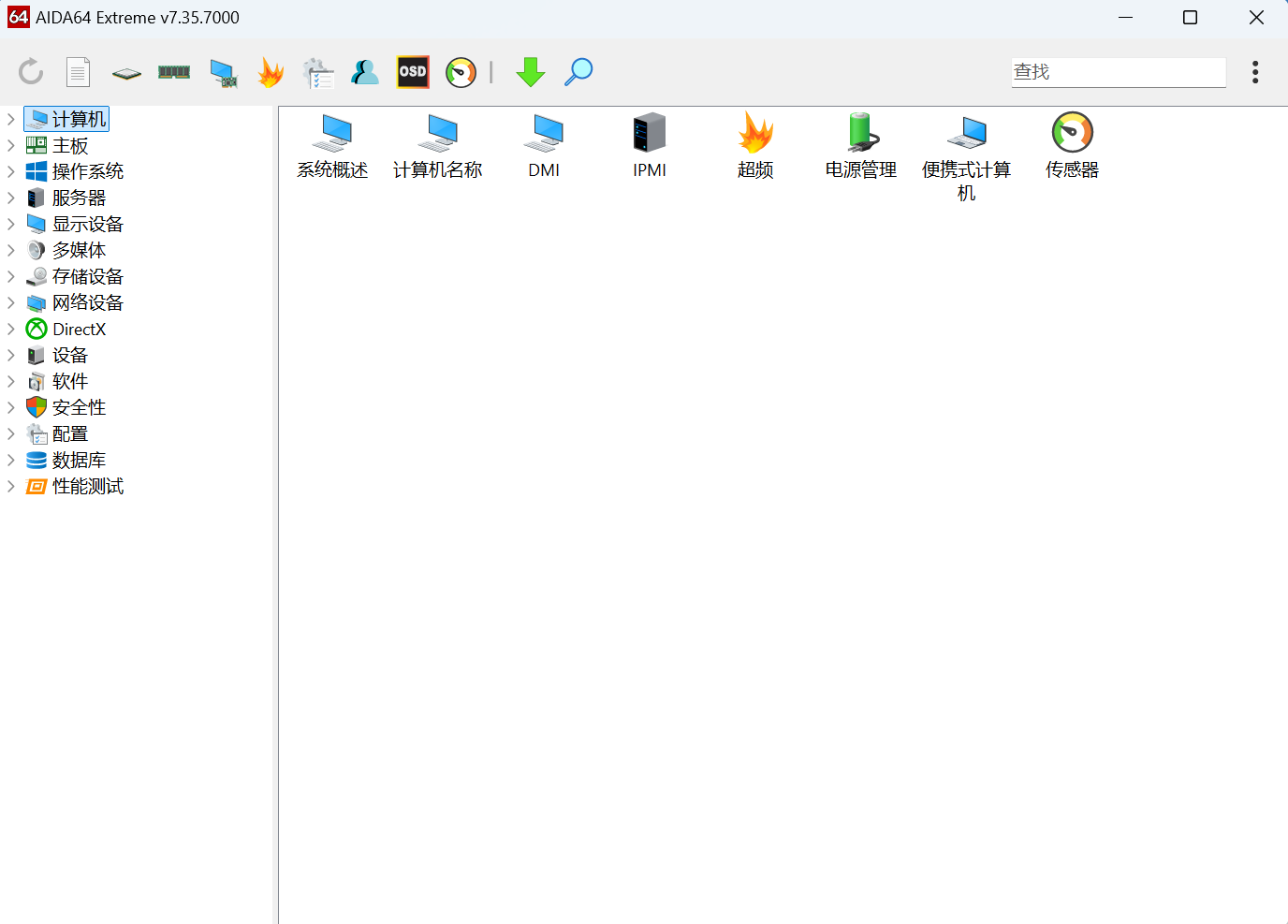Click the network monitor toolbar icon
The height and width of the screenshot is (924, 1288).
pos(223,73)
